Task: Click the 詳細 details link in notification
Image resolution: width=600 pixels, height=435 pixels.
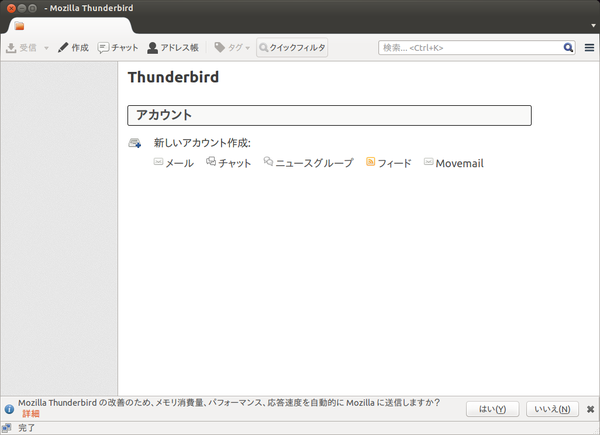Action: coord(31,414)
